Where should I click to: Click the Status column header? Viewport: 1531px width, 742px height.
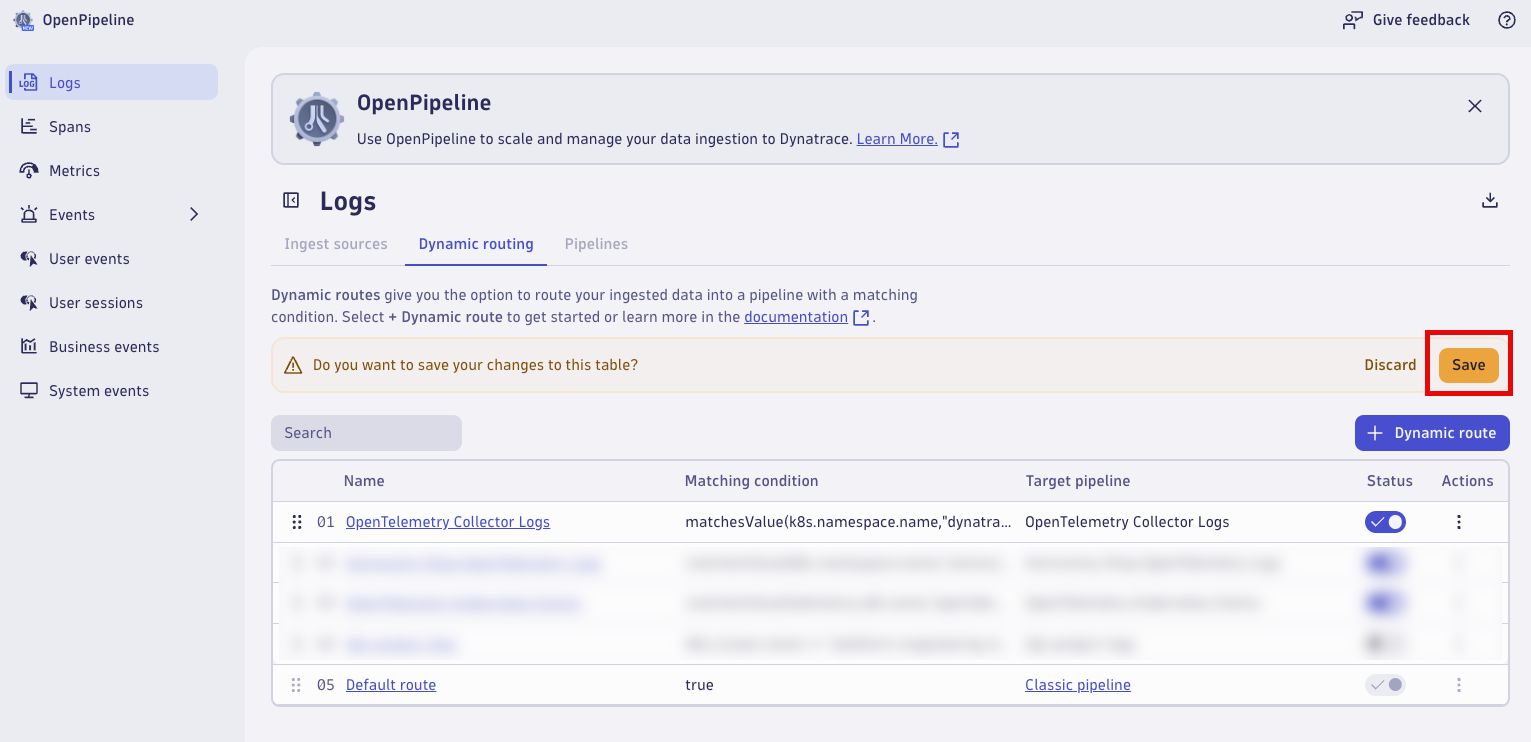[x=1390, y=481]
